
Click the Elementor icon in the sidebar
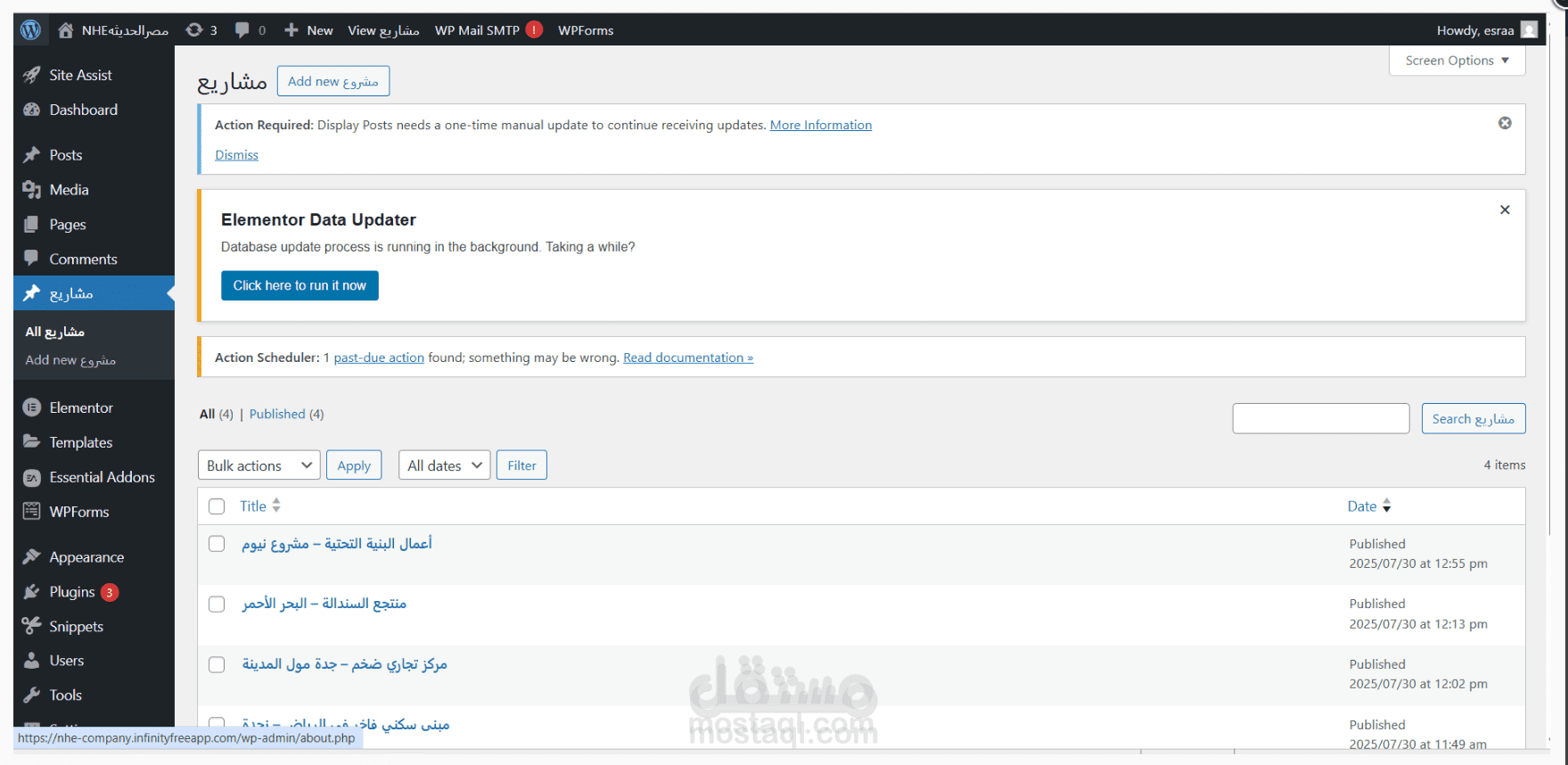coord(32,407)
